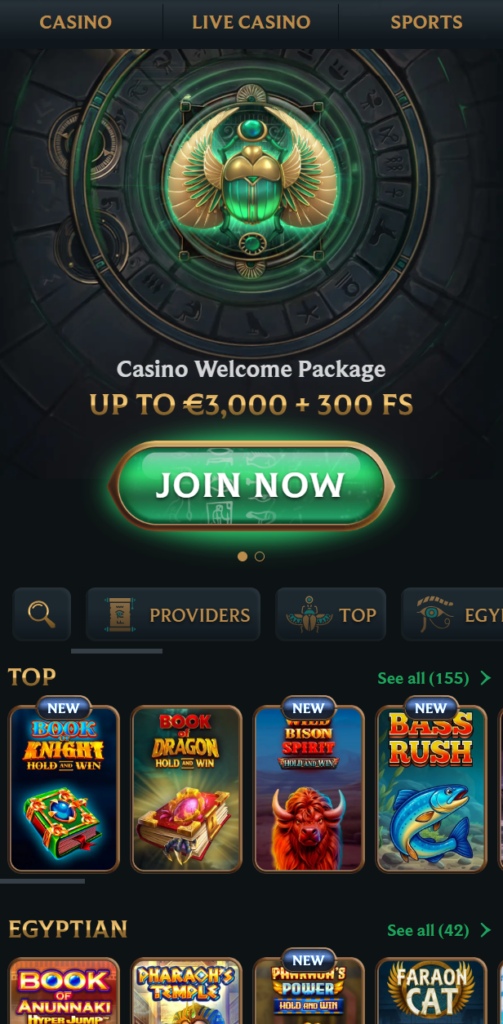Open the Casino tab
Screen dimensions: 503x1024
pos(76,22)
